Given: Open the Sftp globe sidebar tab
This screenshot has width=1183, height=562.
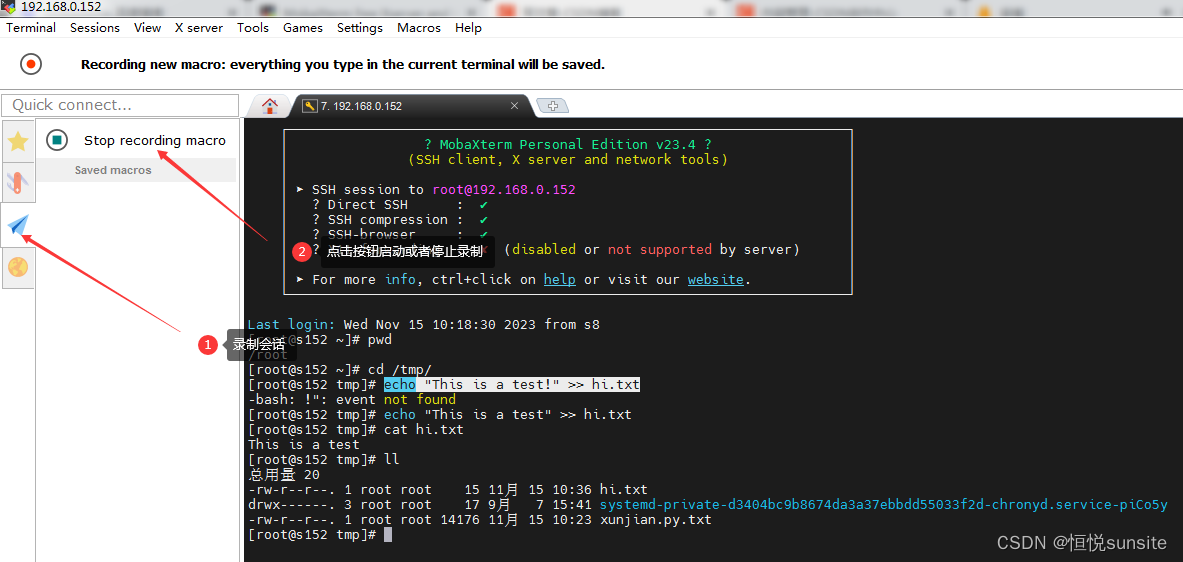Looking at the screenshot, I should tap(18, 268).
